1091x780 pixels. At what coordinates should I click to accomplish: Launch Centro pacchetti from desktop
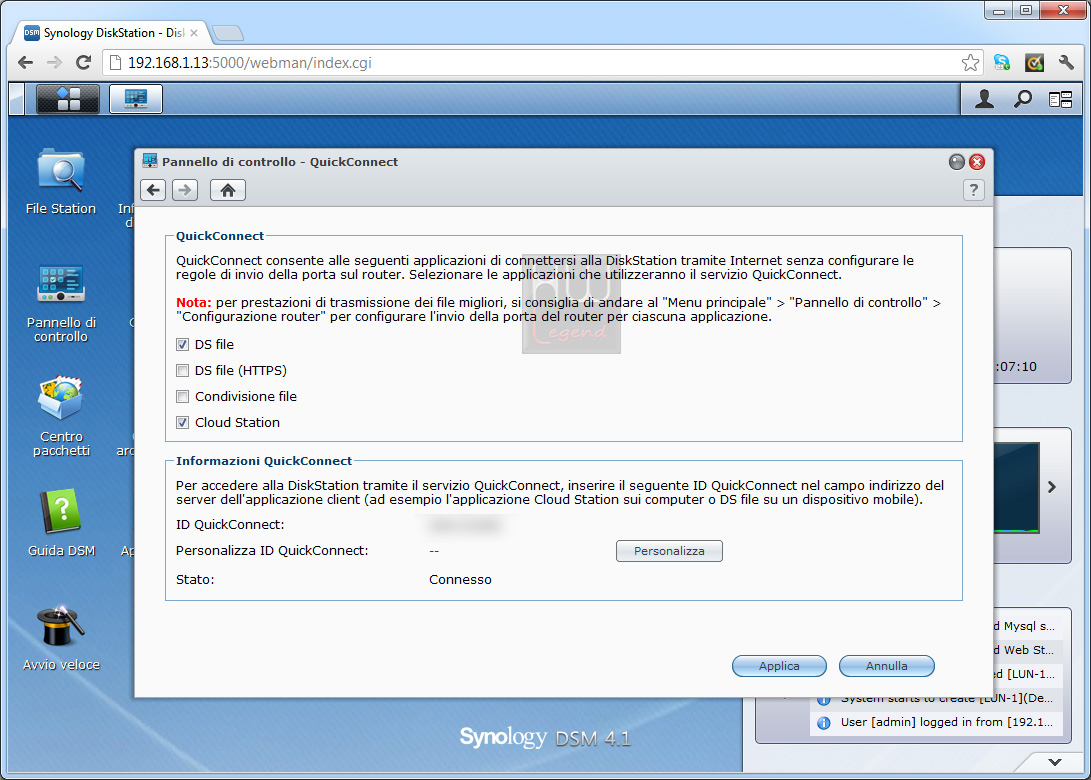(x=61, y=416)
